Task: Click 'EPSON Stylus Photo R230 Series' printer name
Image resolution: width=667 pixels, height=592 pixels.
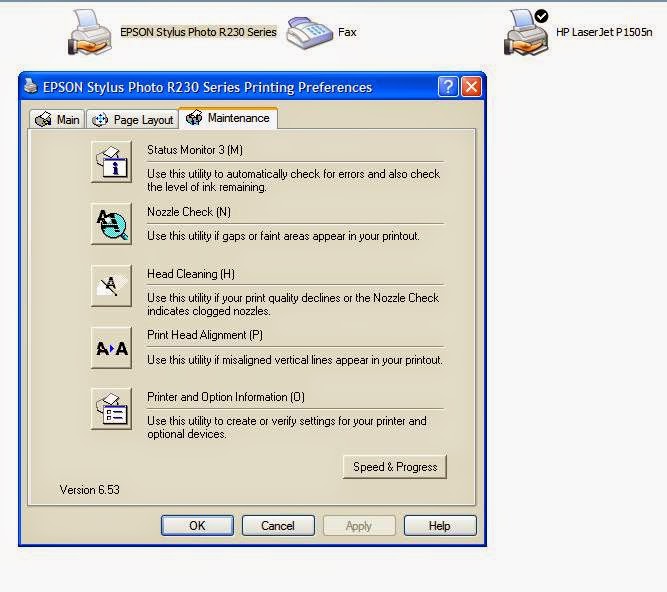Action: coord(198,32)
